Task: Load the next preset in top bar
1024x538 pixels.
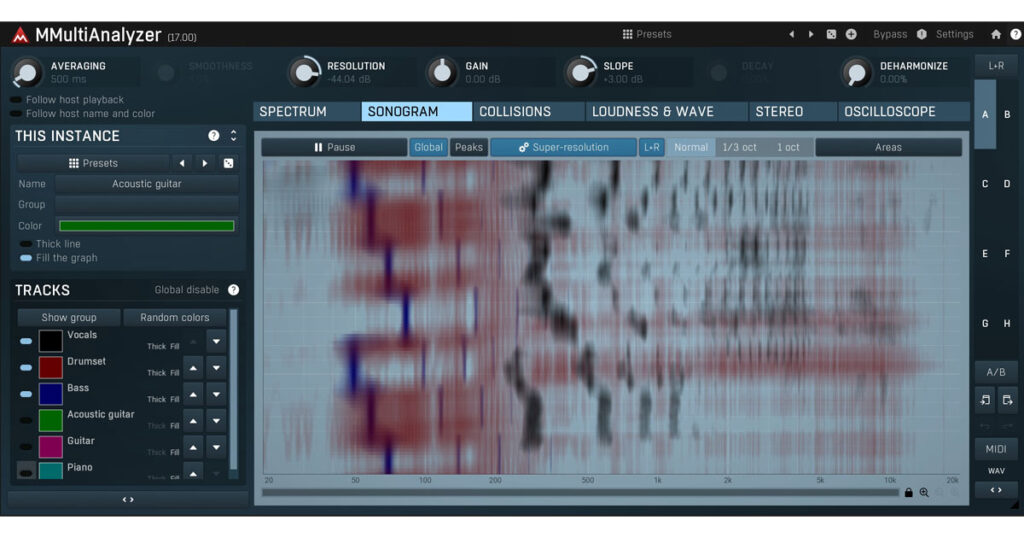Action: tap(811, 34)
